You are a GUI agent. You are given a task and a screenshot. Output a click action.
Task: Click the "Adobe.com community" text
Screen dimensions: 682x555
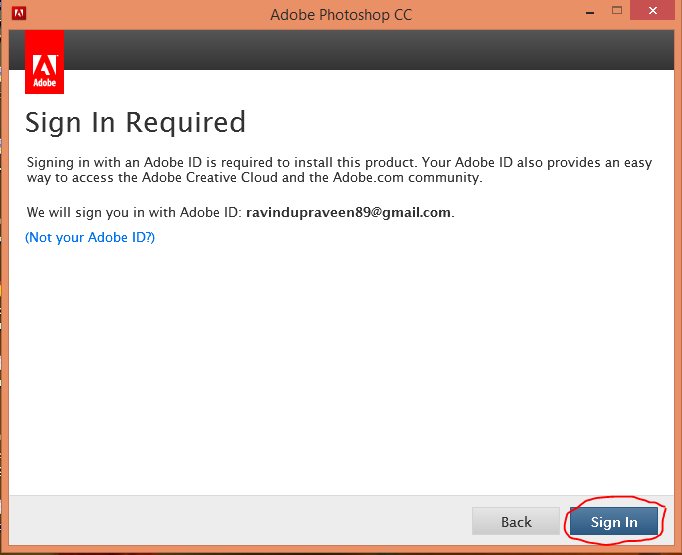click(x=407, y=177)
